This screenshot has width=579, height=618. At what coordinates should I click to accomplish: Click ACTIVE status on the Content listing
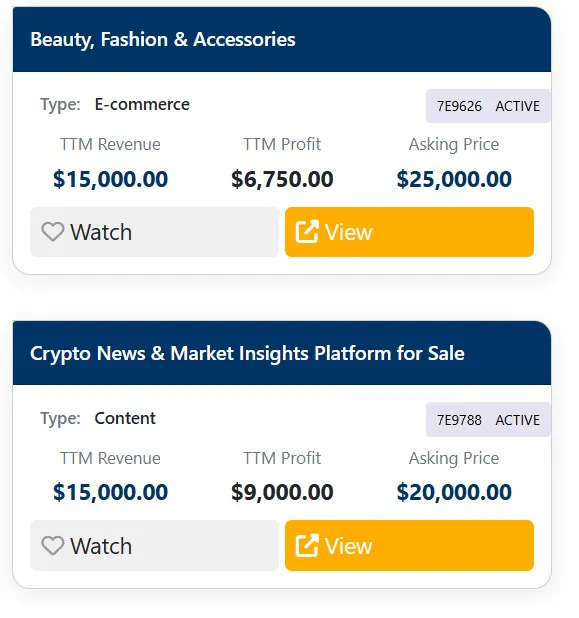(518, 420)
